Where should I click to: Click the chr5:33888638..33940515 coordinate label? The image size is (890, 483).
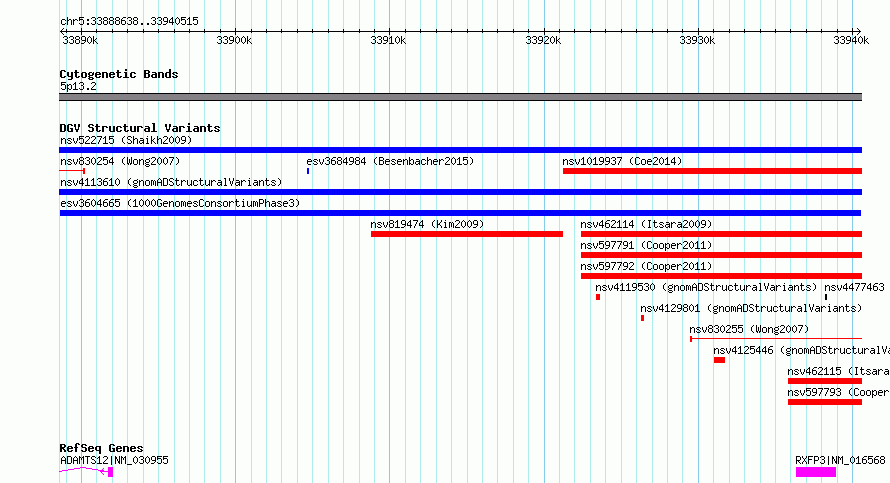tap(129, 21)
